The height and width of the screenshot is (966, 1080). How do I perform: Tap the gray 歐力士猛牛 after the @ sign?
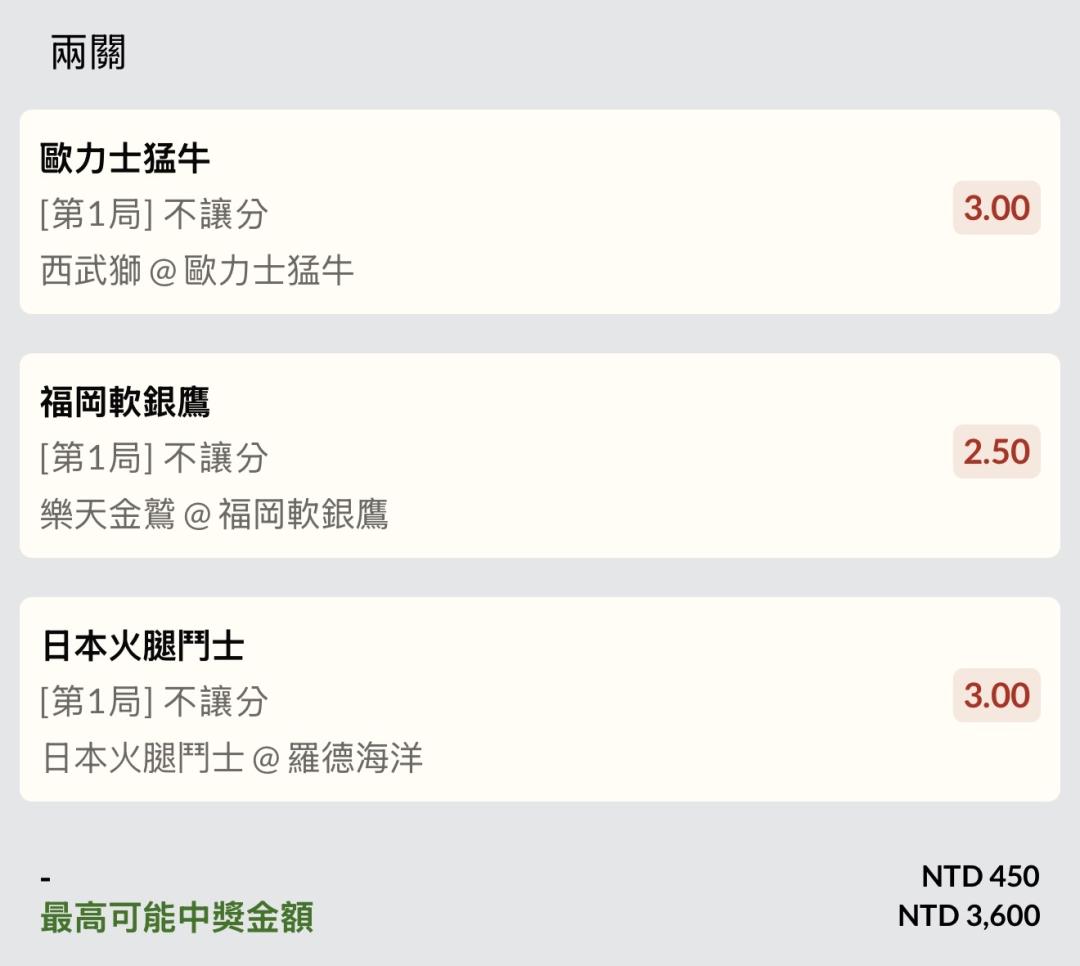pyautogui.click(x=269, y=270)
